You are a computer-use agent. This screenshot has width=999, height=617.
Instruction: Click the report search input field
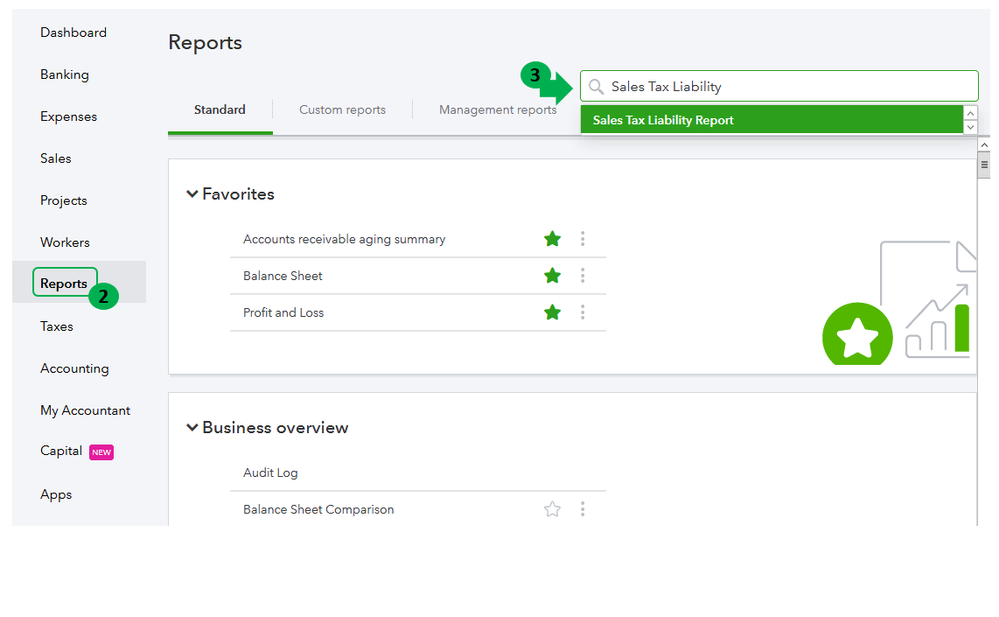click(780, 87)
